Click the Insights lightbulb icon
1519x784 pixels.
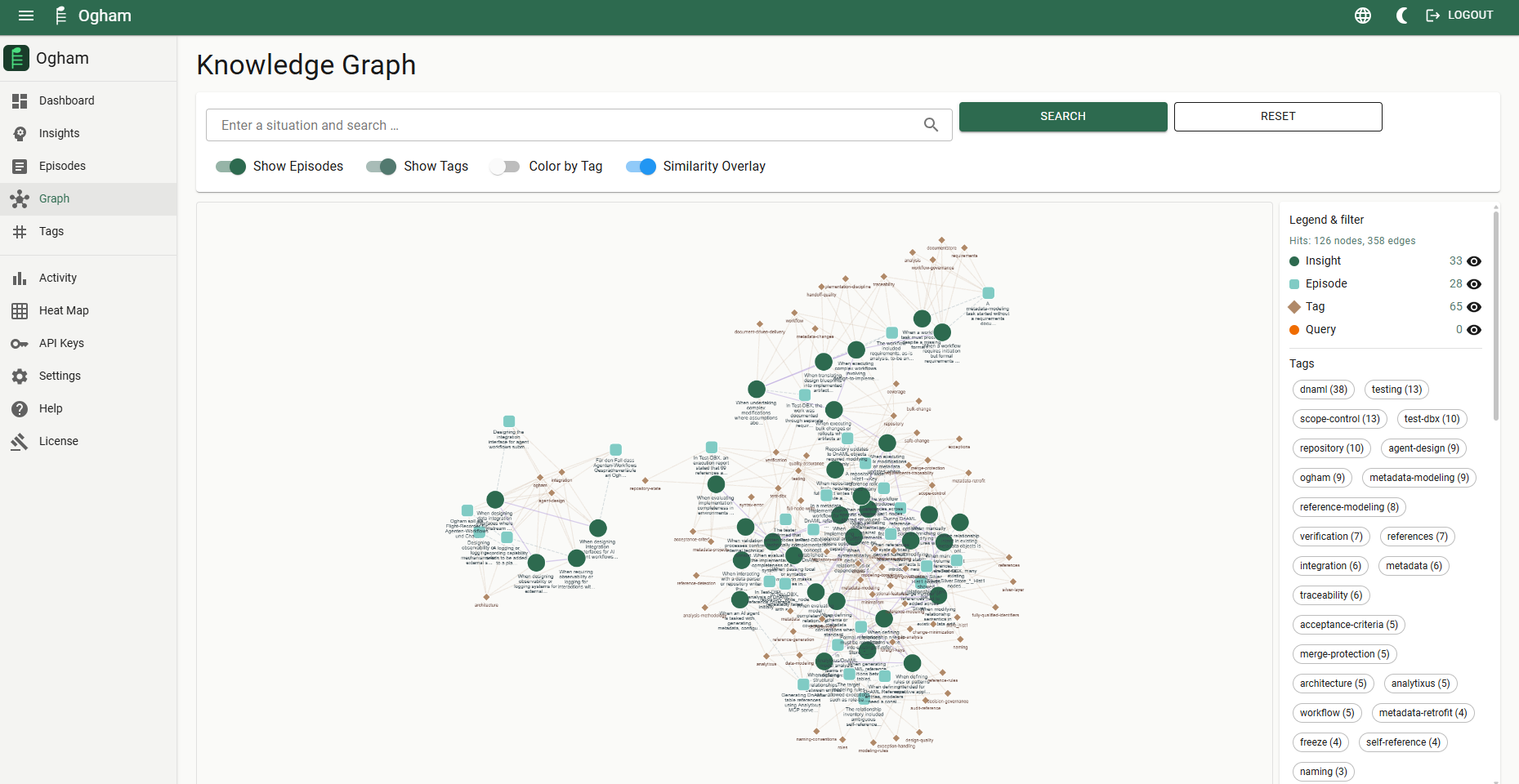(20, 133)
